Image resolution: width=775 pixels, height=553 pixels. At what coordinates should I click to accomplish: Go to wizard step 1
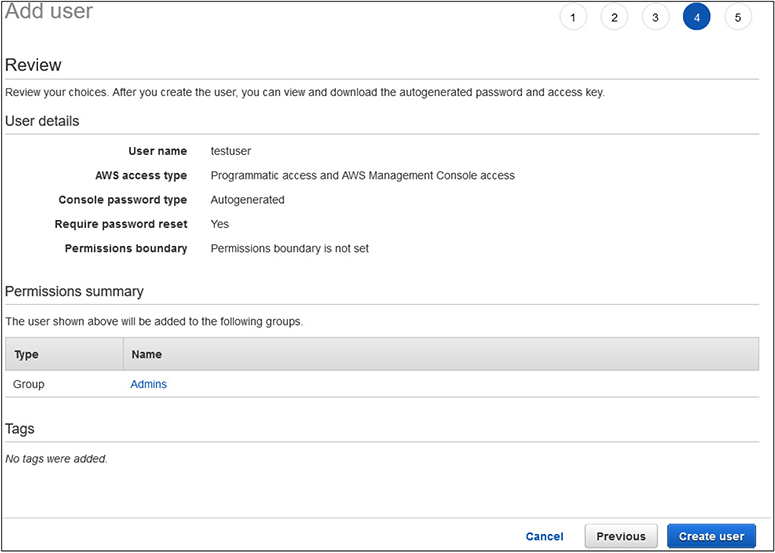(x=573, y=17)
